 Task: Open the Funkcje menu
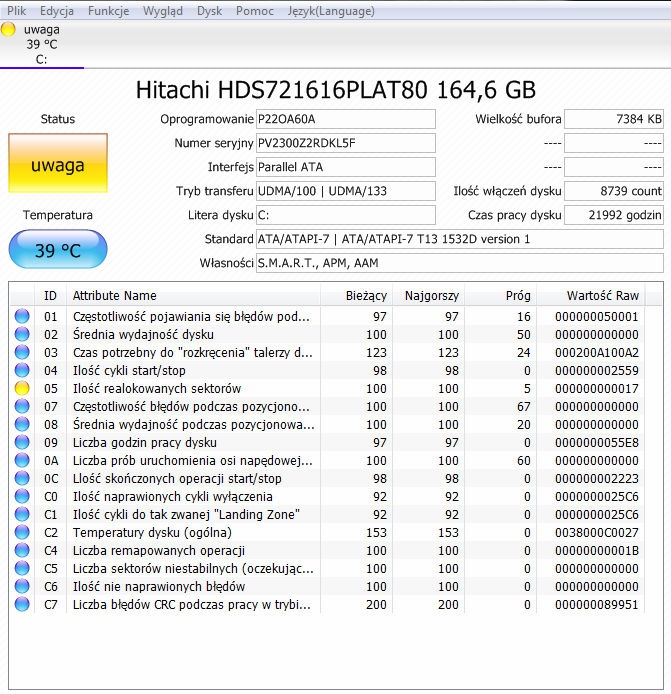[108, 11]
